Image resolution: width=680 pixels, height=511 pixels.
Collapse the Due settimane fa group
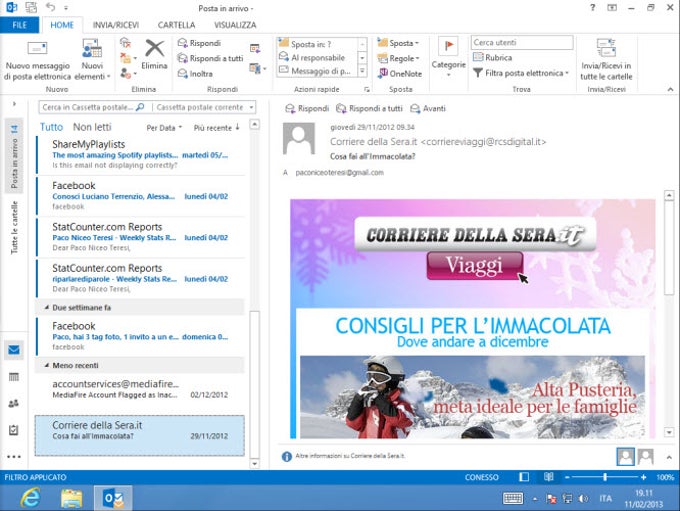(47, 307)
